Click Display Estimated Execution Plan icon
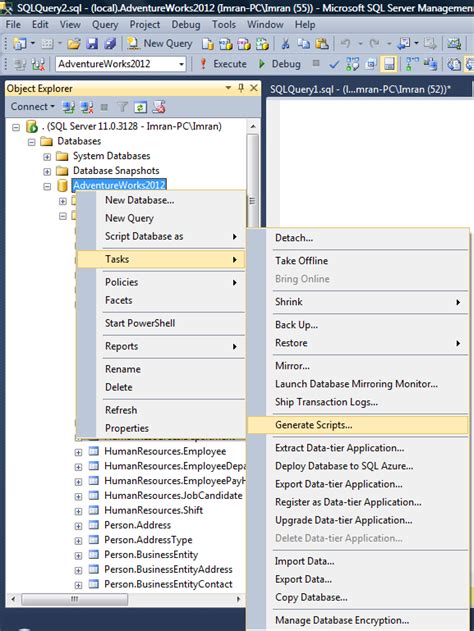Image resolution: width=474 pixels, height=631 pixels. 352,64
